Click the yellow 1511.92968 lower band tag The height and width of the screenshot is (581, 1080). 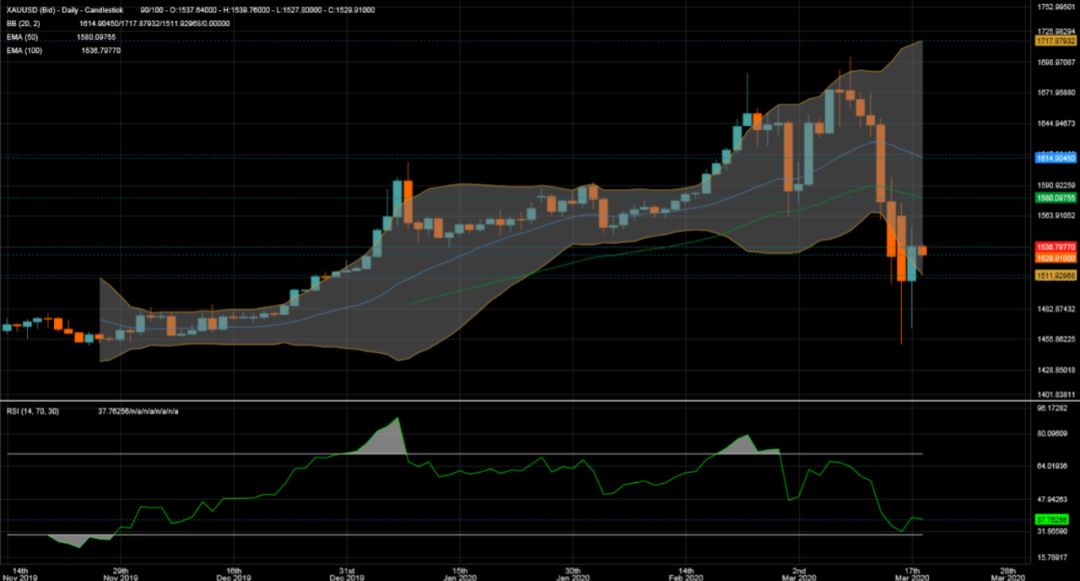(x=1055, y=275)
